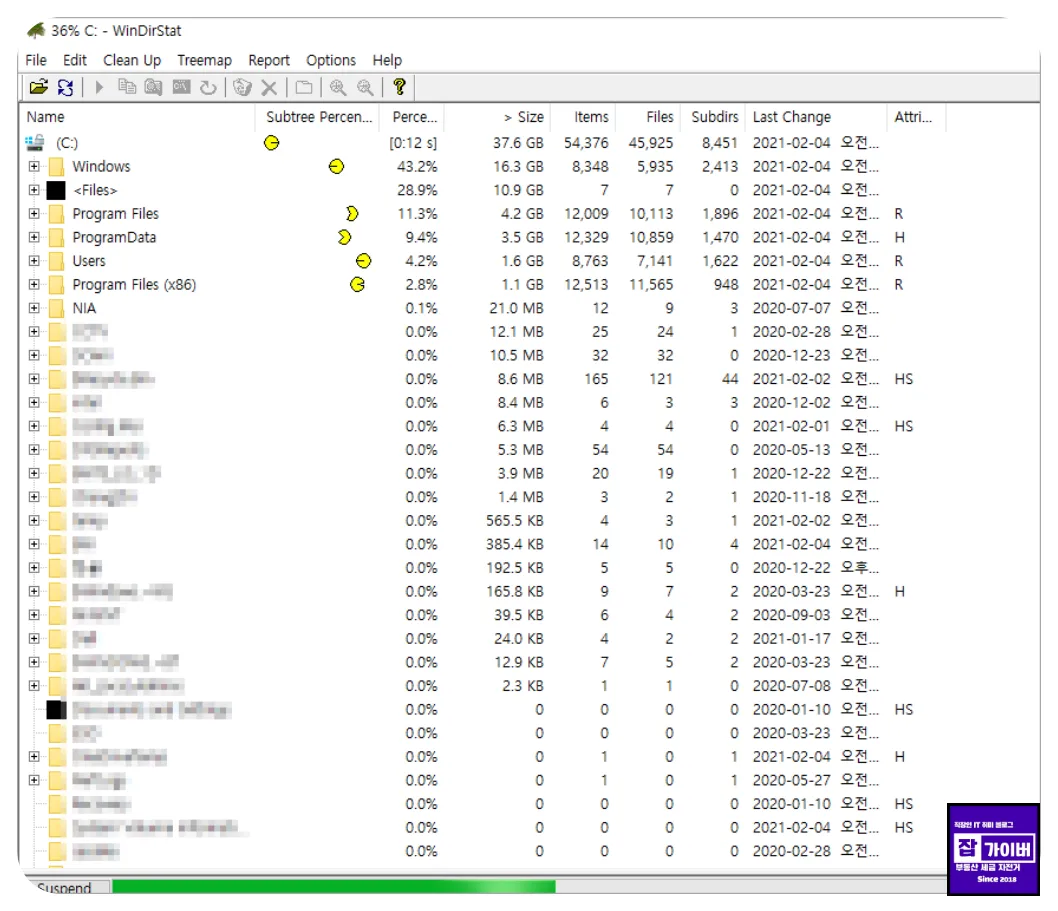
Task: Click the Open folder toolbar icon
Action: click(38, 87)
